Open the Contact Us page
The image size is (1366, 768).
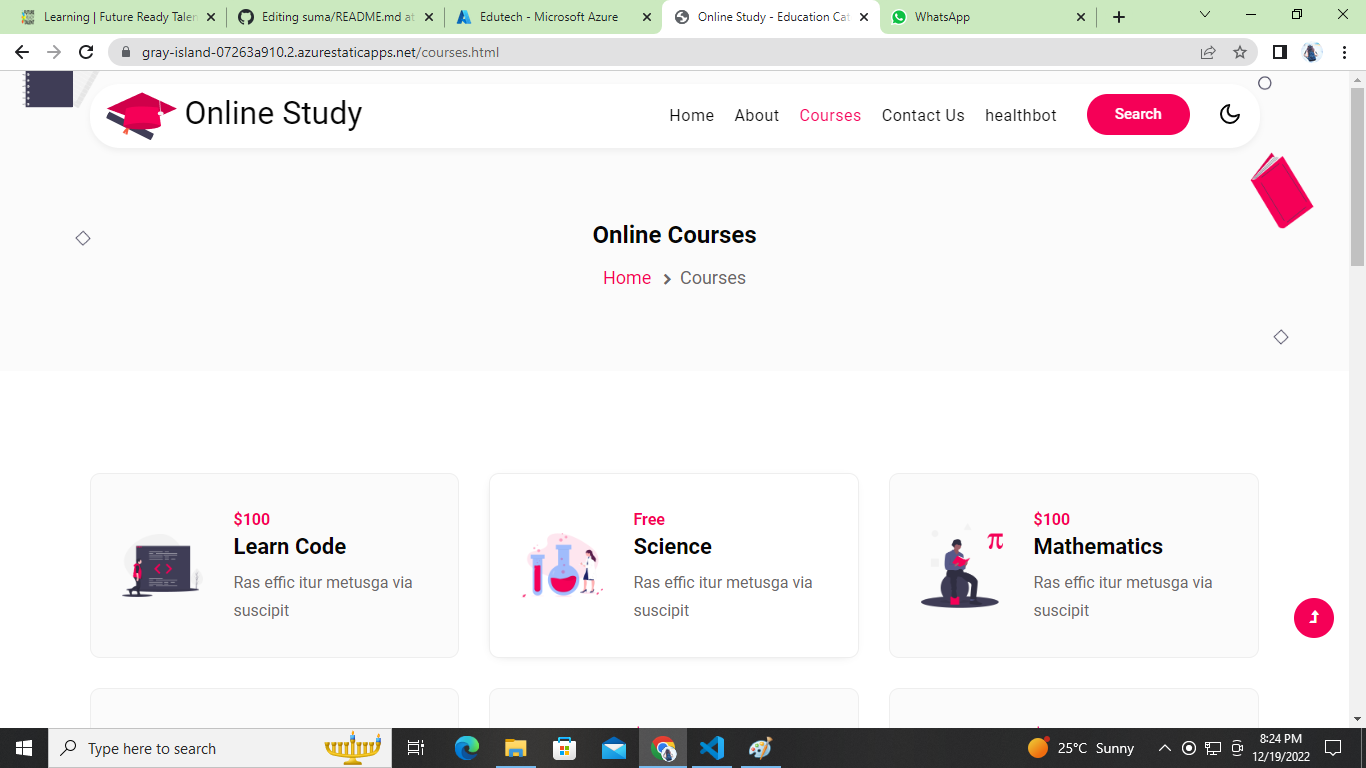coord(922,115)
